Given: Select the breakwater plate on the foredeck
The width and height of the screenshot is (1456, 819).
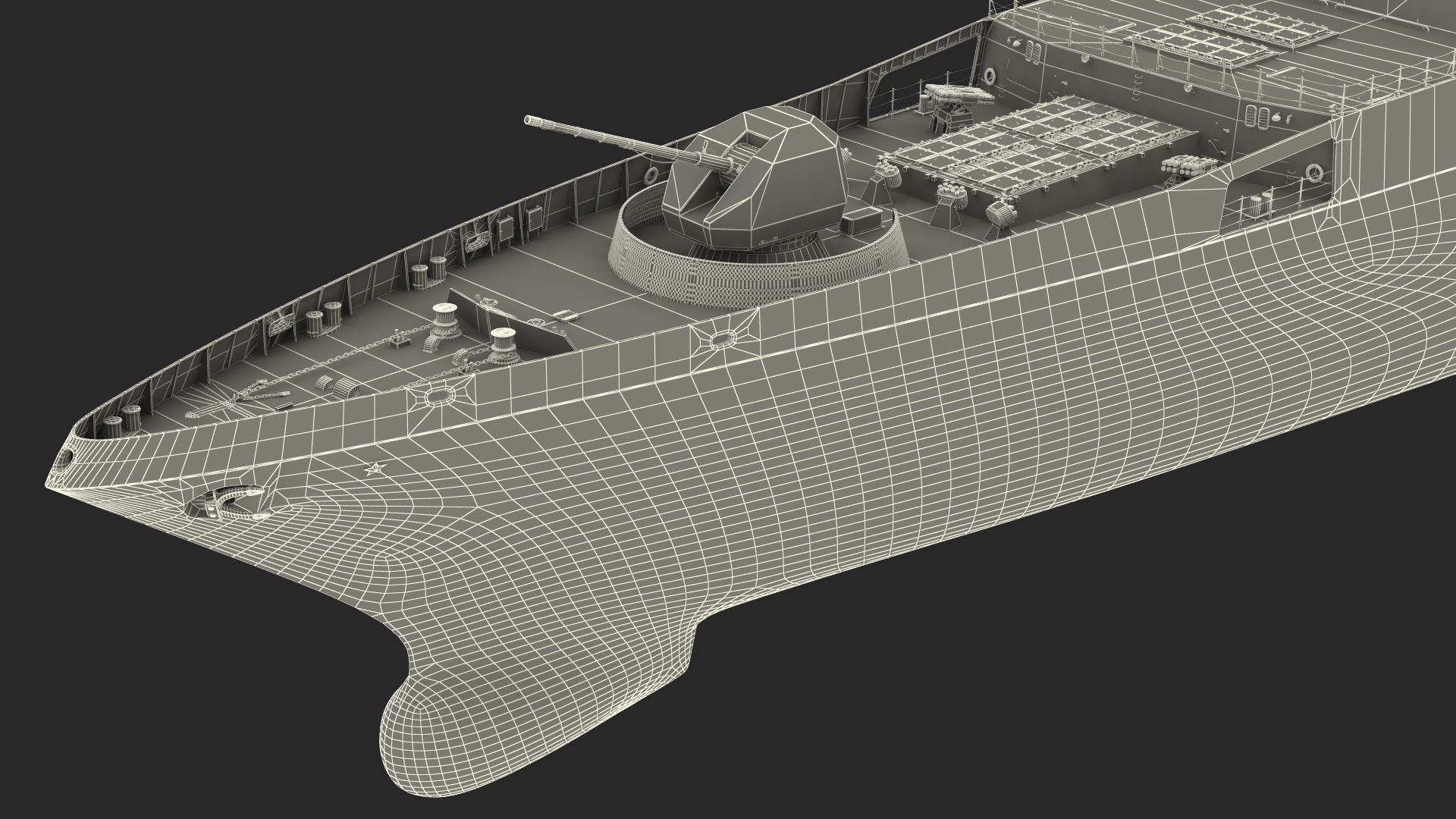Looking at the screenshot, I should (512, 319).
